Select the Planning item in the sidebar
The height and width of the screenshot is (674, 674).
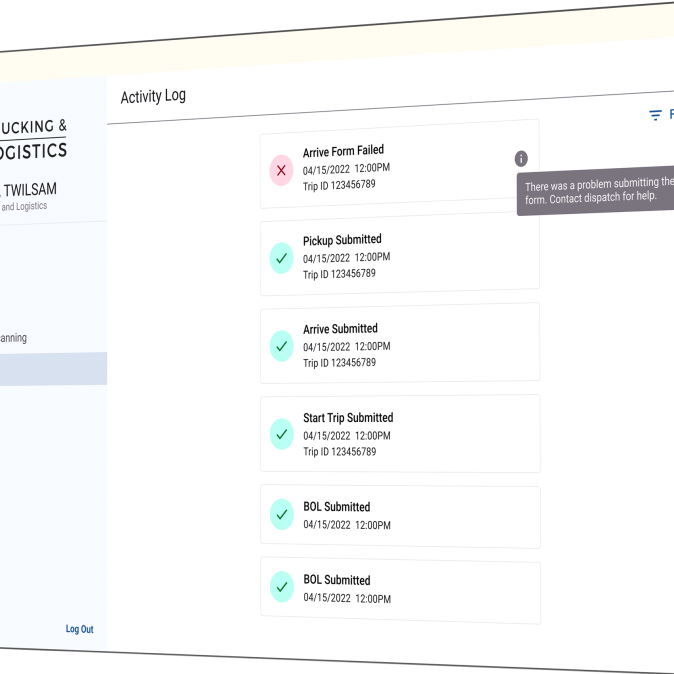(x=14, y=338)
